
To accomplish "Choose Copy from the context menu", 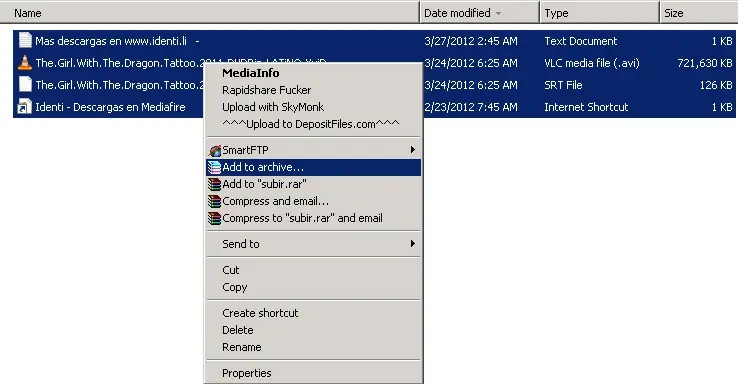I will tap(313, 287).
